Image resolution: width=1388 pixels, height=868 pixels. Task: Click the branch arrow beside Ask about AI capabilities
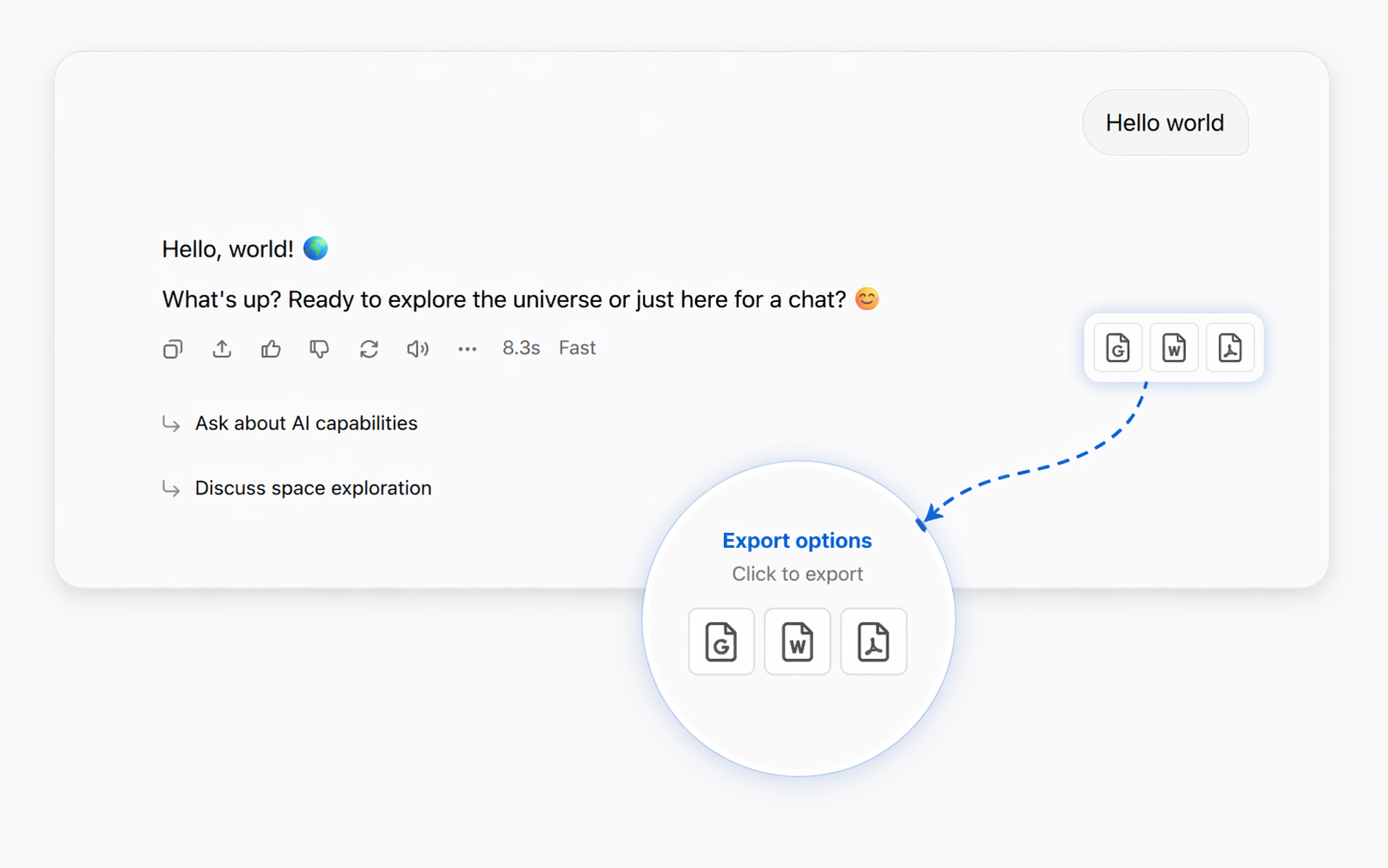click(x=171, y=424)
